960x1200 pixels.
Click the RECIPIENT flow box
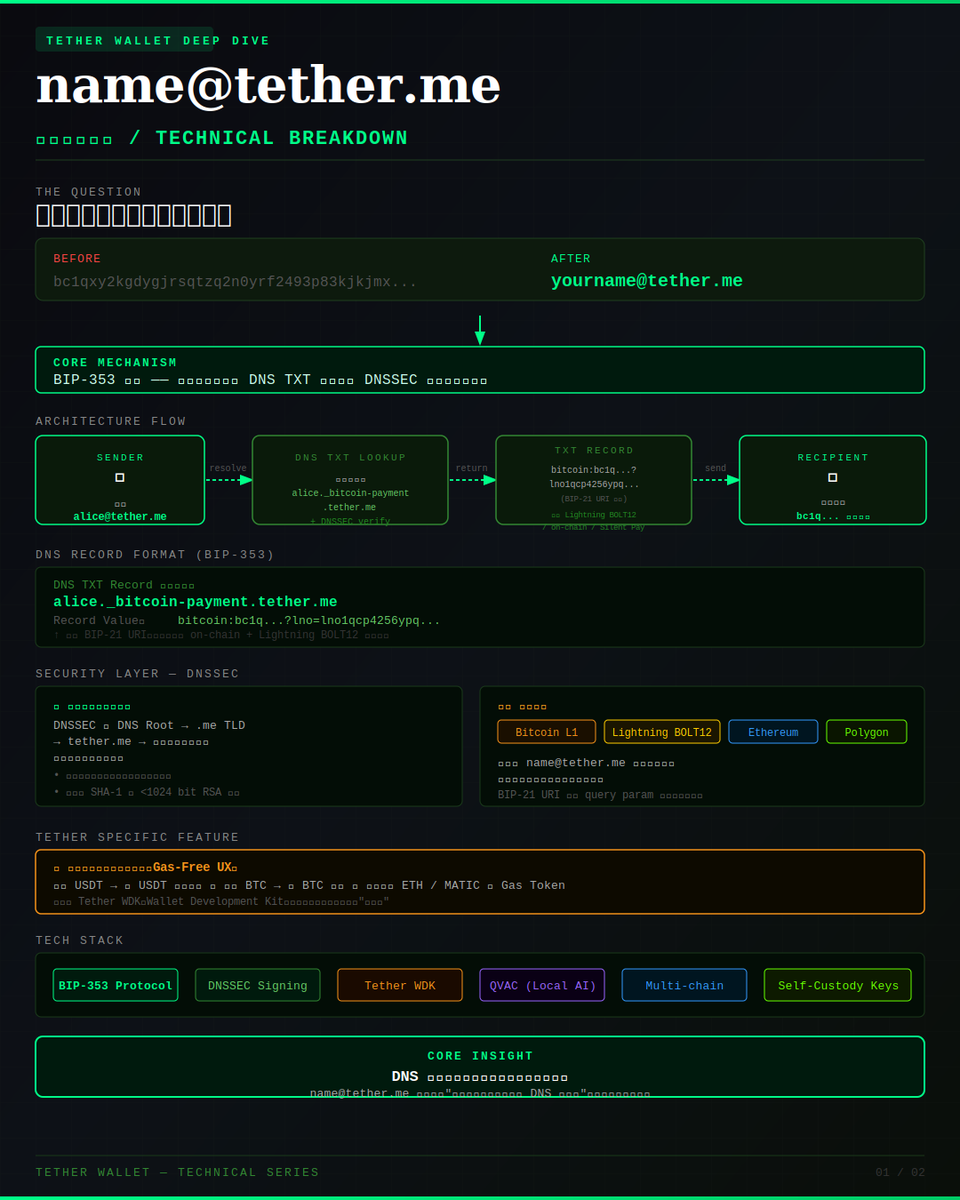(833, 480)
